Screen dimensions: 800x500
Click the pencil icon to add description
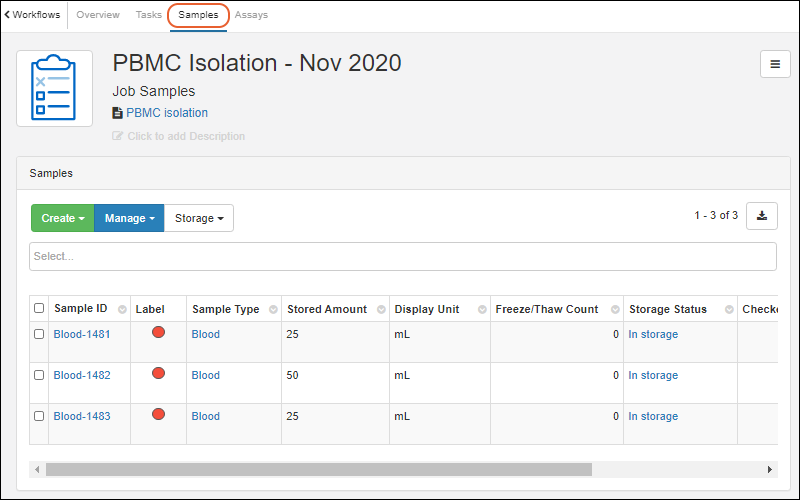pos(118,136)
